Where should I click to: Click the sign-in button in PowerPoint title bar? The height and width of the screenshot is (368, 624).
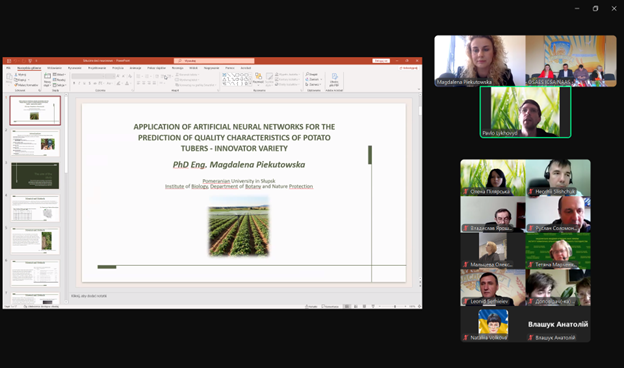click(x=381, y=61)
